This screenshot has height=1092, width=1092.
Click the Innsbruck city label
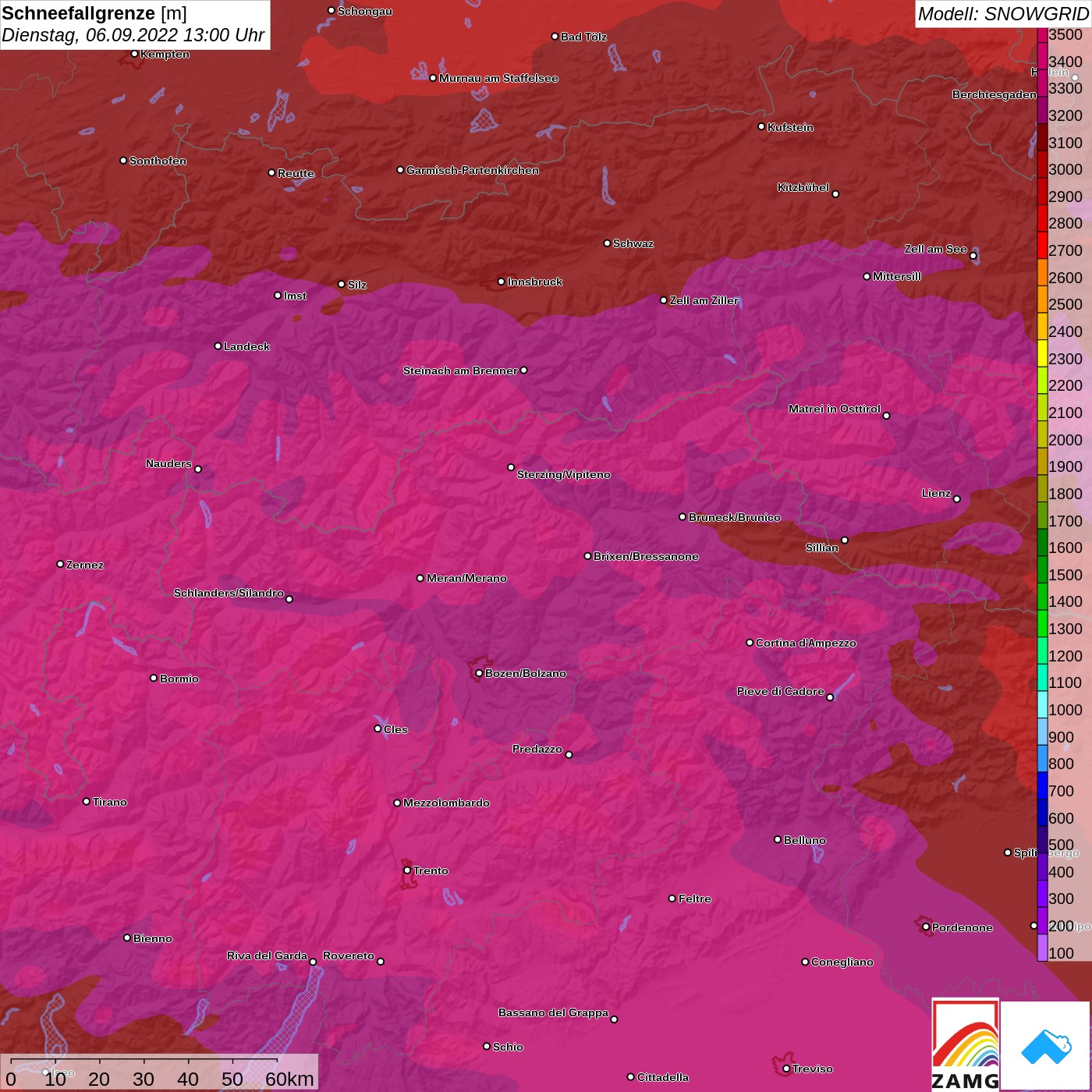click(x=534, y=282)
